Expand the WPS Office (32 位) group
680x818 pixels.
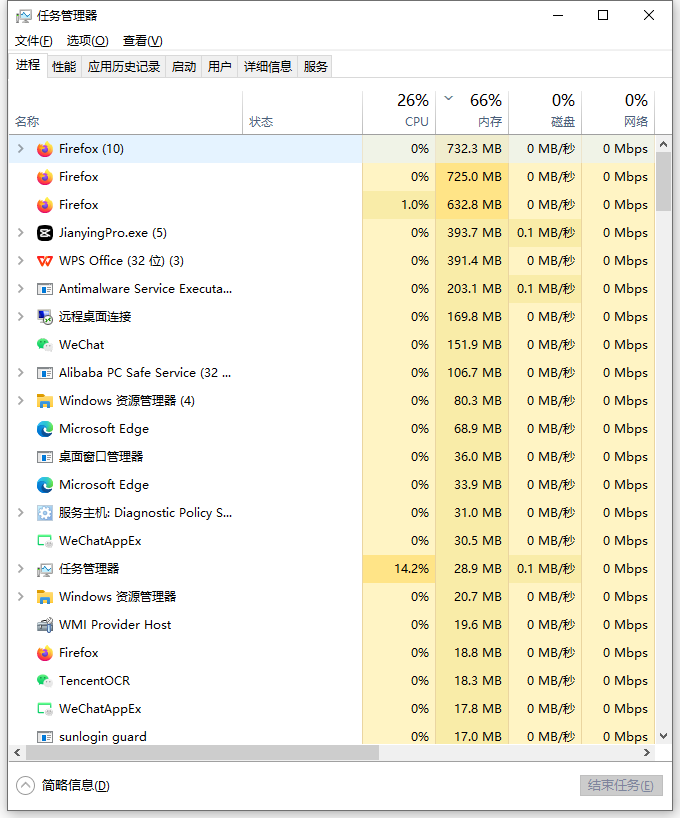point(20,260)
